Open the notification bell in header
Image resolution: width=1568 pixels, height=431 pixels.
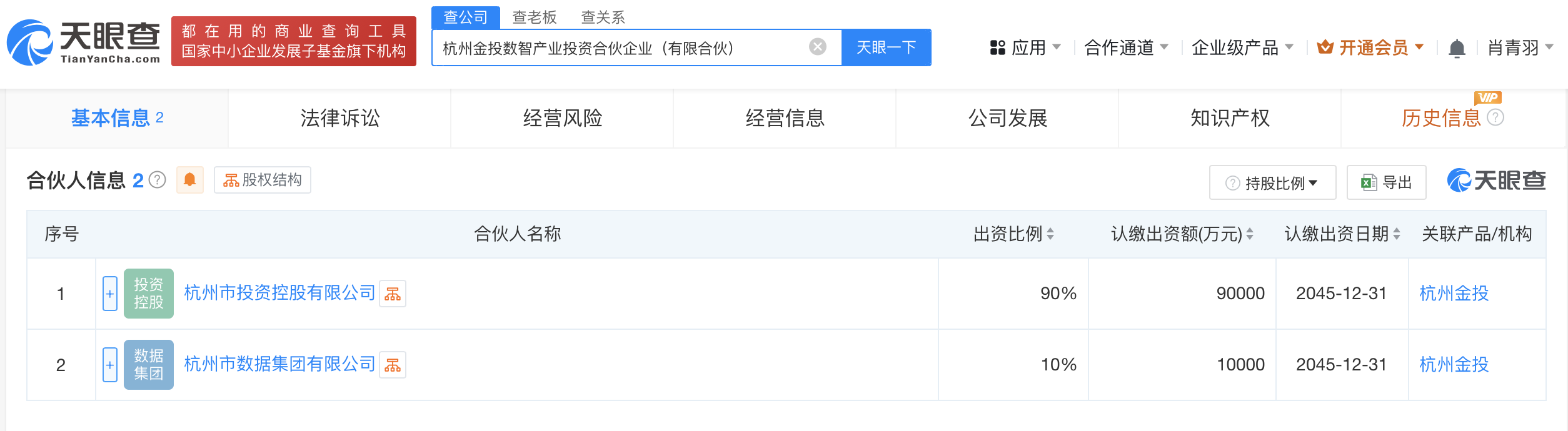pos(1457,48)
